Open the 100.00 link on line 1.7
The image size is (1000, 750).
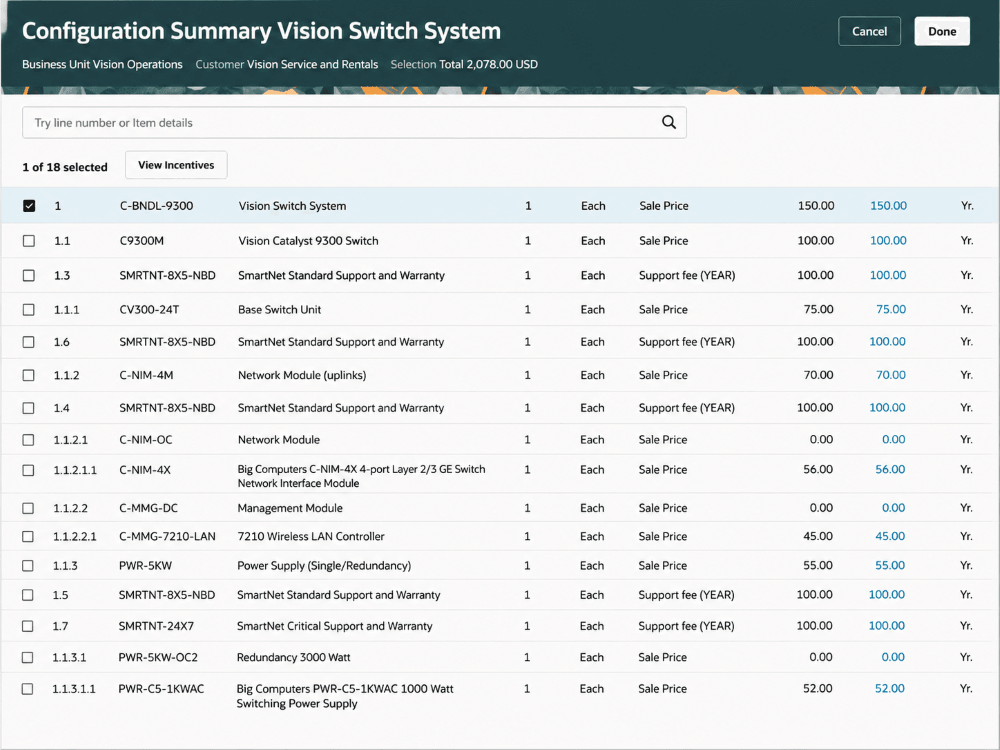(886, 626)
